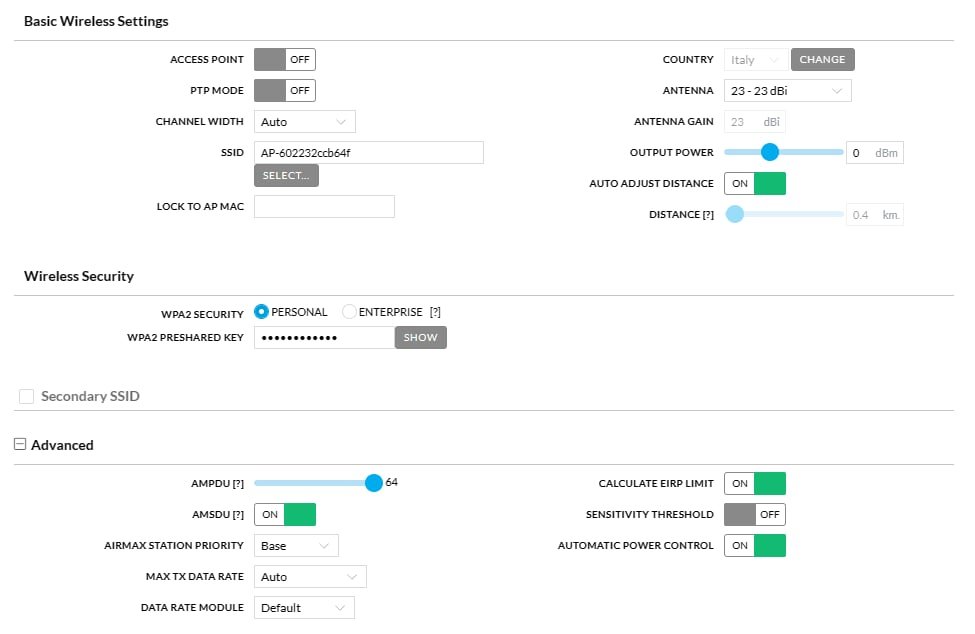Click the Change country button
Viewport: 975px width, 634px height.
tap(822, 60)
